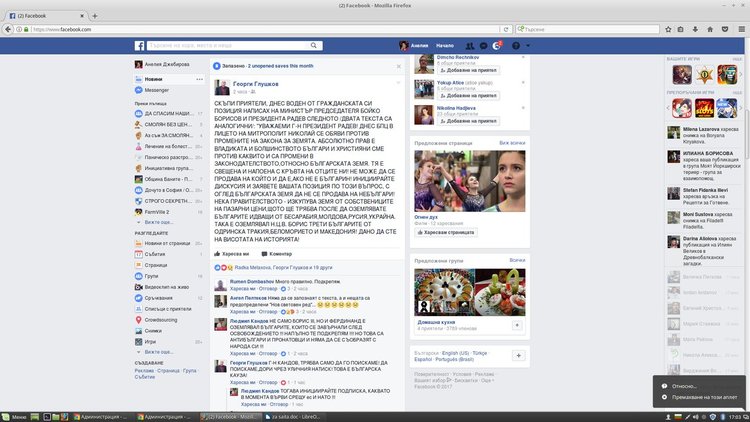Select Messenger in the left sidebar

(x=157, y=90)
